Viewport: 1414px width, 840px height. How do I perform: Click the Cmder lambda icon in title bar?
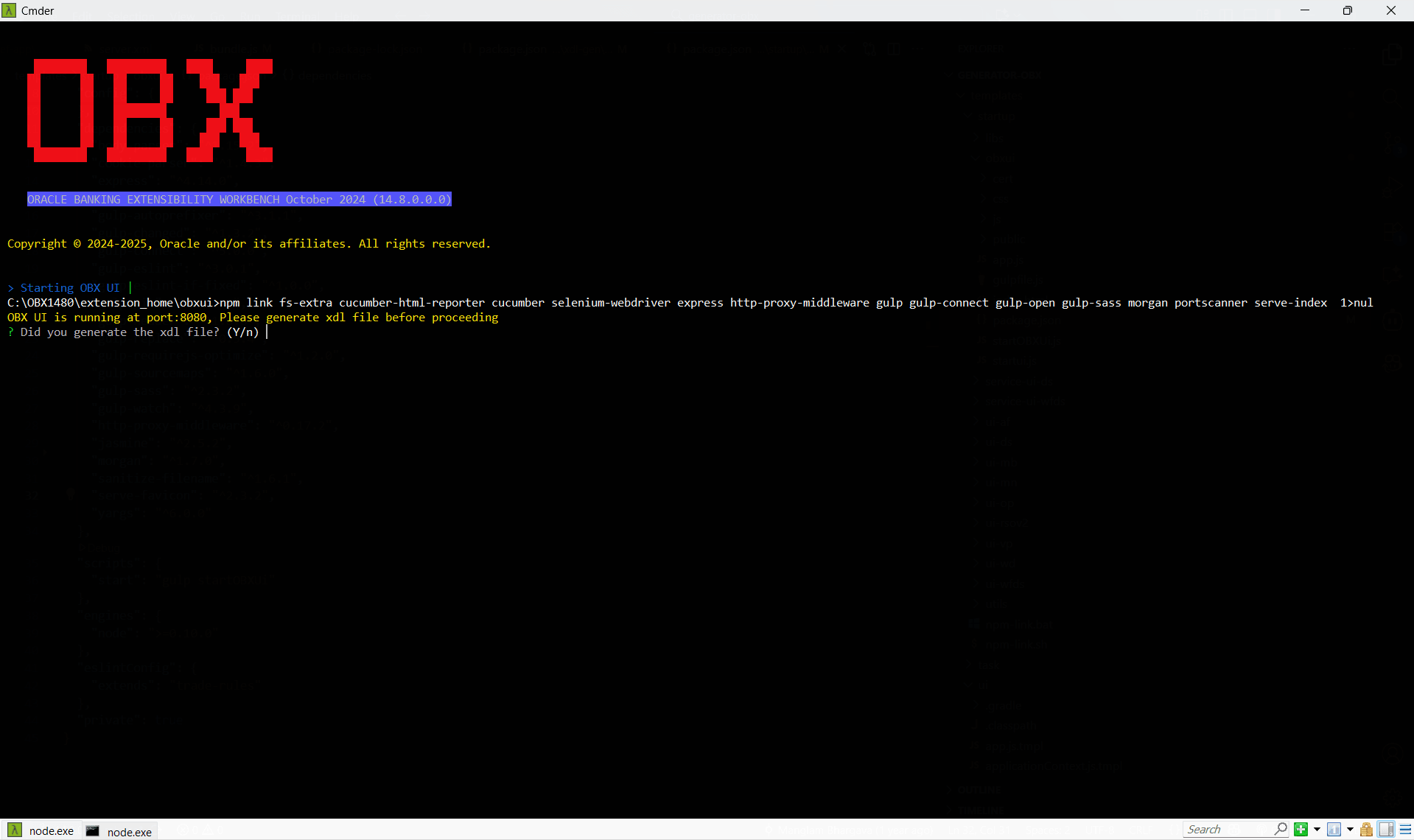9,10
